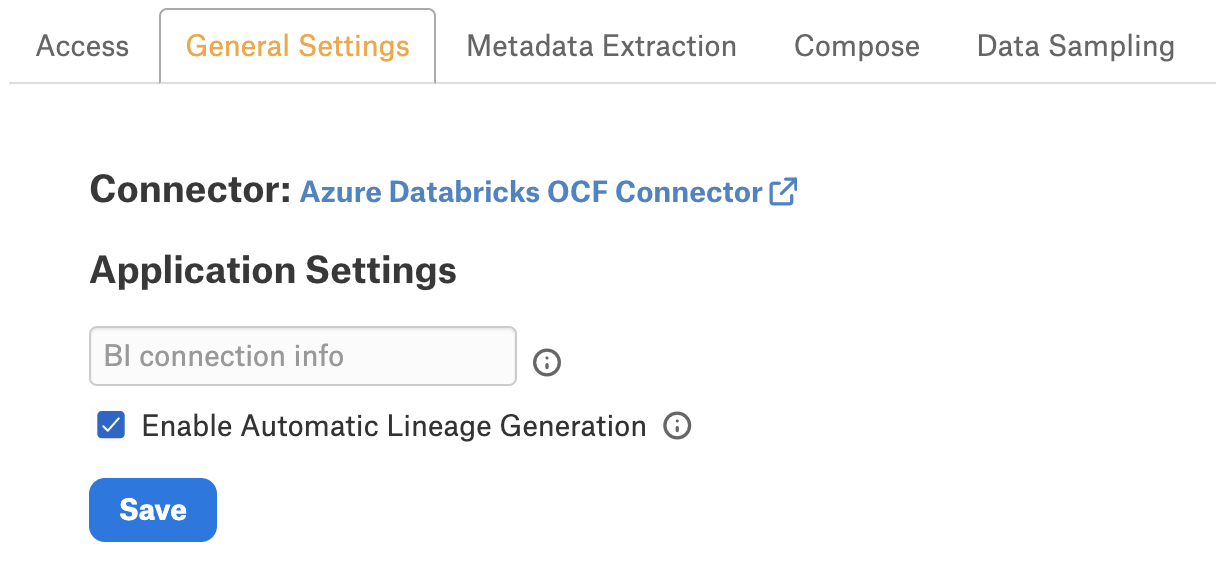This screenshot has height=584, width=1216.
Task: Click the blue Save button
Action: coord(153,510)
